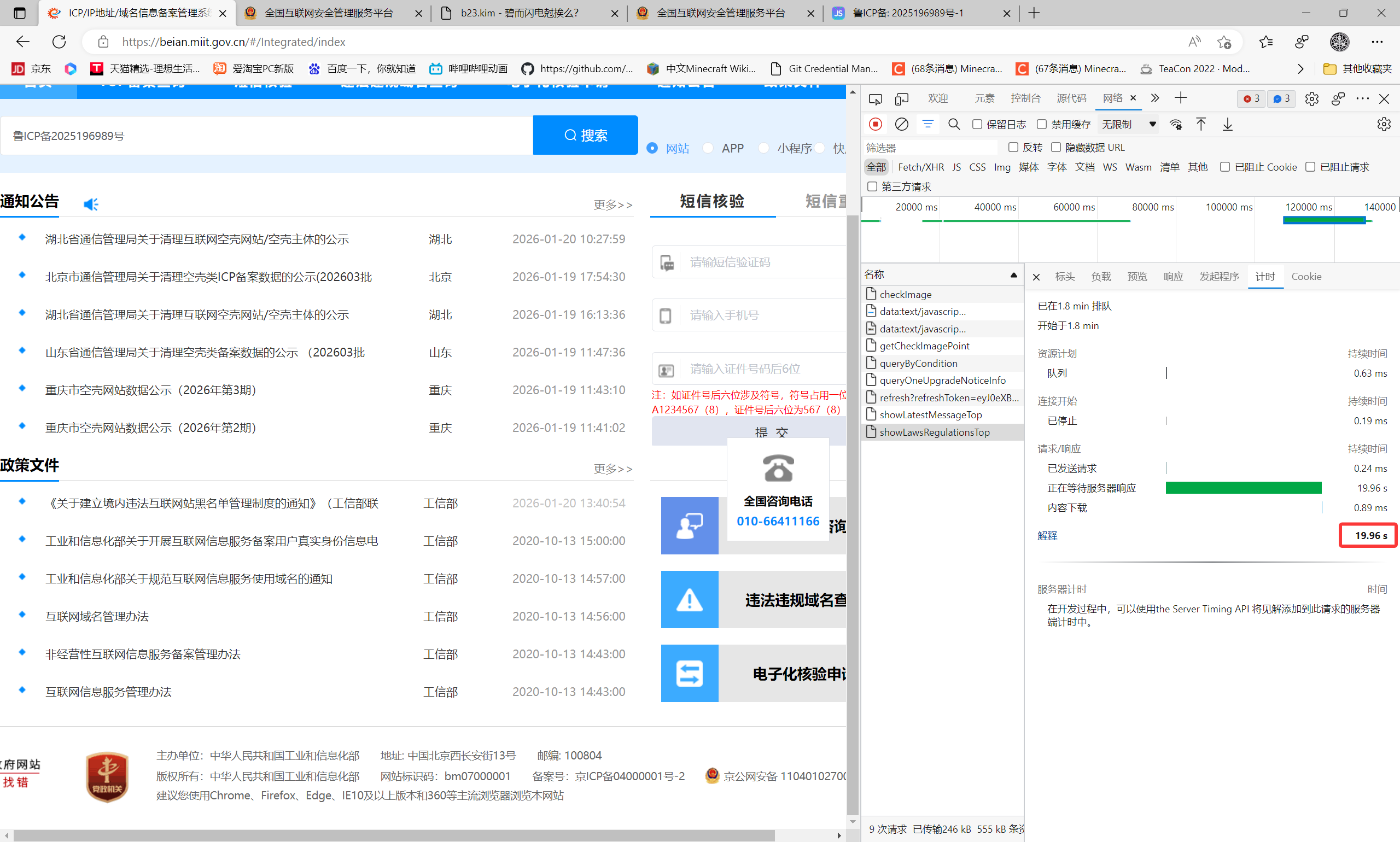This screenshot has height=842, width=1400.
Task: Click the record network log icon
Action: click(875, 124)
